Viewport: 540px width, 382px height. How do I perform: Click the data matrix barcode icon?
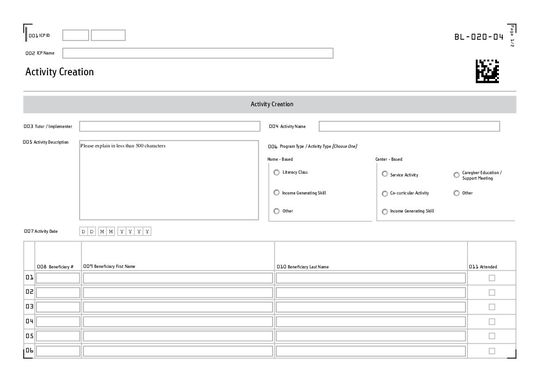(487, 71)
